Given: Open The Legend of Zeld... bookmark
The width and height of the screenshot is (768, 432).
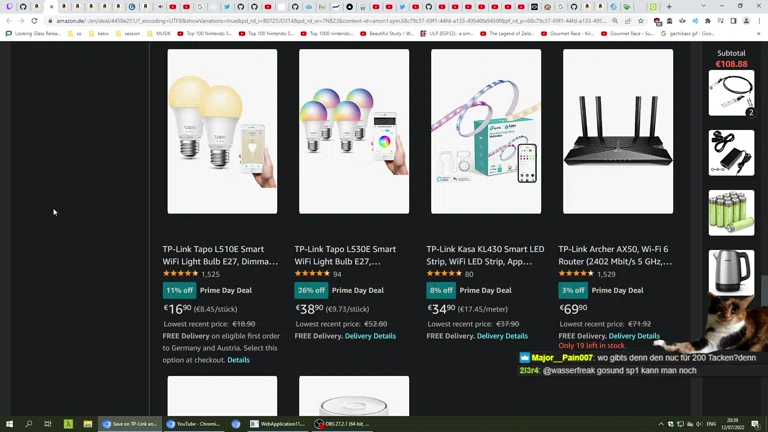Looking at the screenshot, I should point(506,34).
